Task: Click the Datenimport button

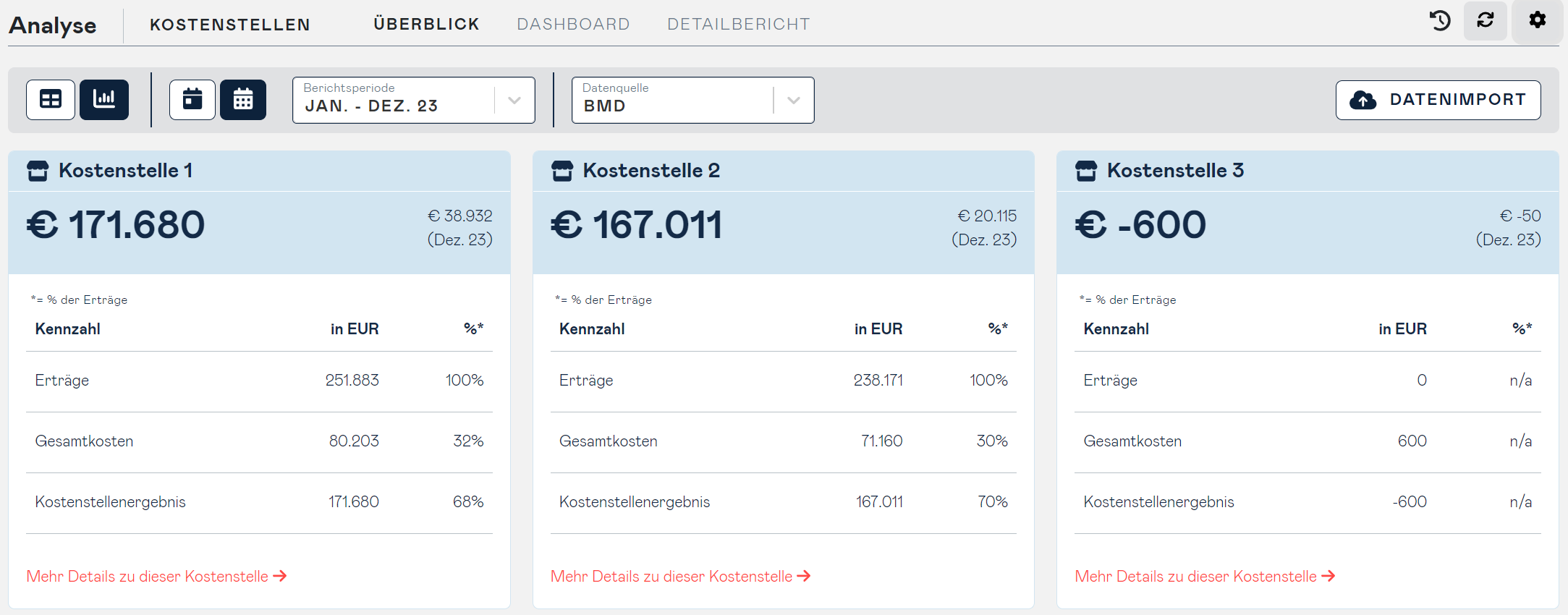Action: pyautogui.click(x=1438, y=100)
